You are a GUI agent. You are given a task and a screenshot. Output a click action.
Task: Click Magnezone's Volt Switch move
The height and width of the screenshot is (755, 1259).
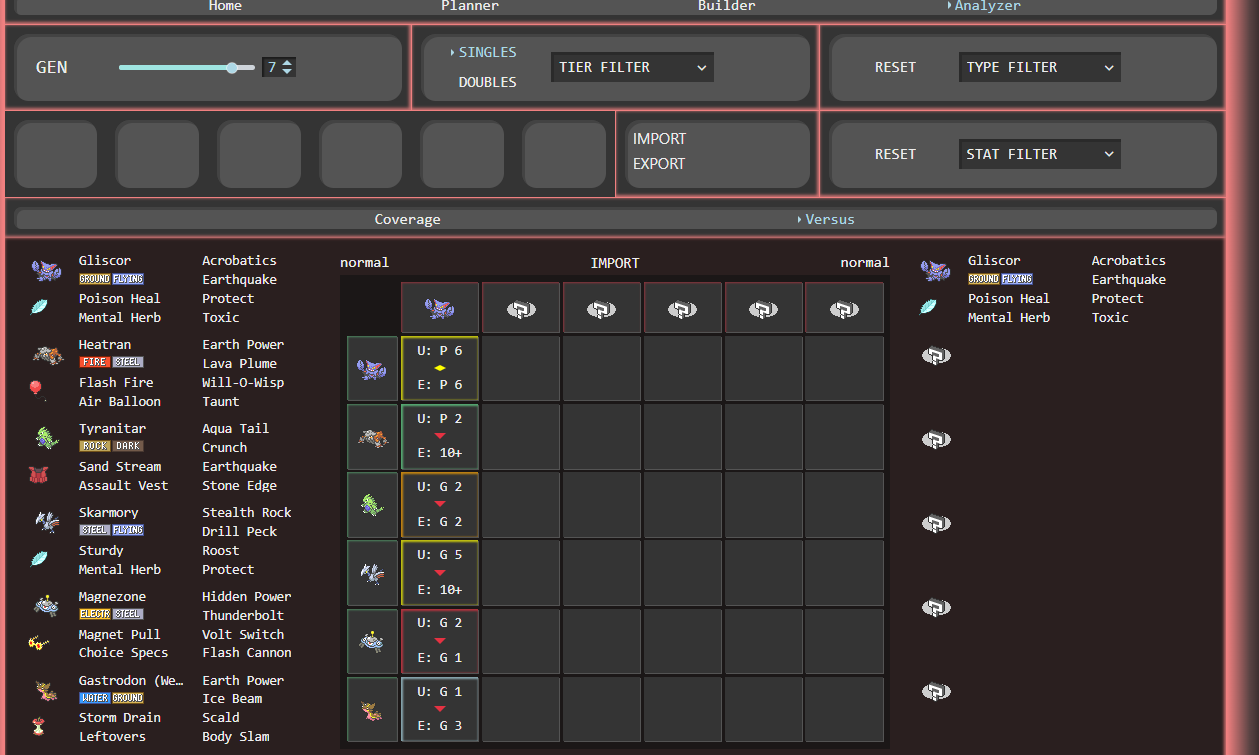pyautogui.click(x=243, y=634)
